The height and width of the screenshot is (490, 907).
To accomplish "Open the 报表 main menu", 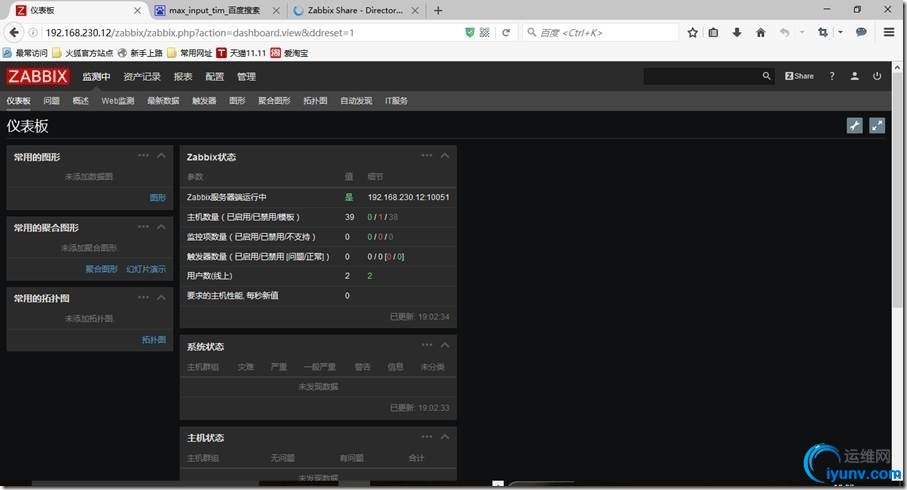I will click(183, 76).
